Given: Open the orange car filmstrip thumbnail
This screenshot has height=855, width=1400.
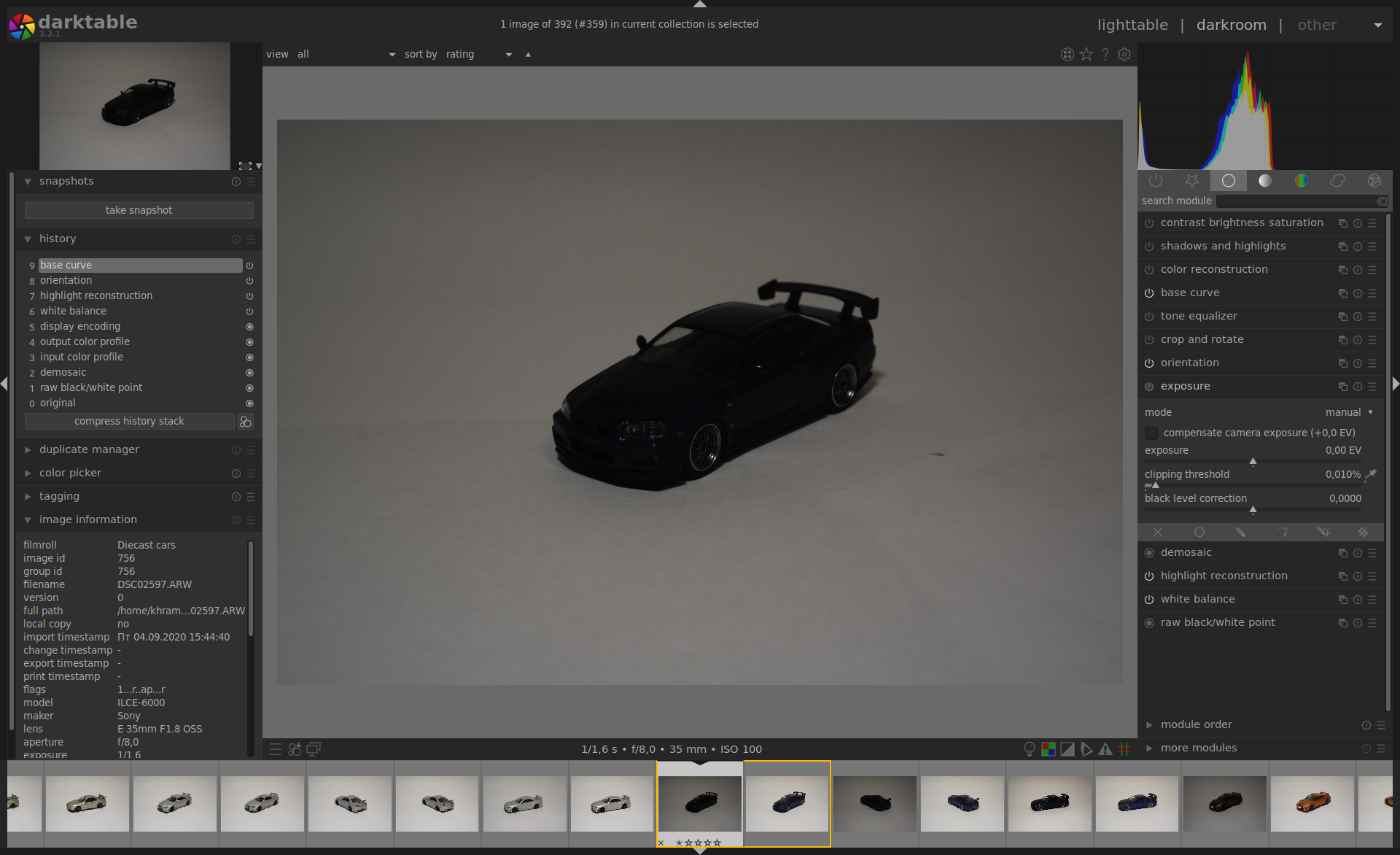Looking at the screenshot, I should 1312,803.
